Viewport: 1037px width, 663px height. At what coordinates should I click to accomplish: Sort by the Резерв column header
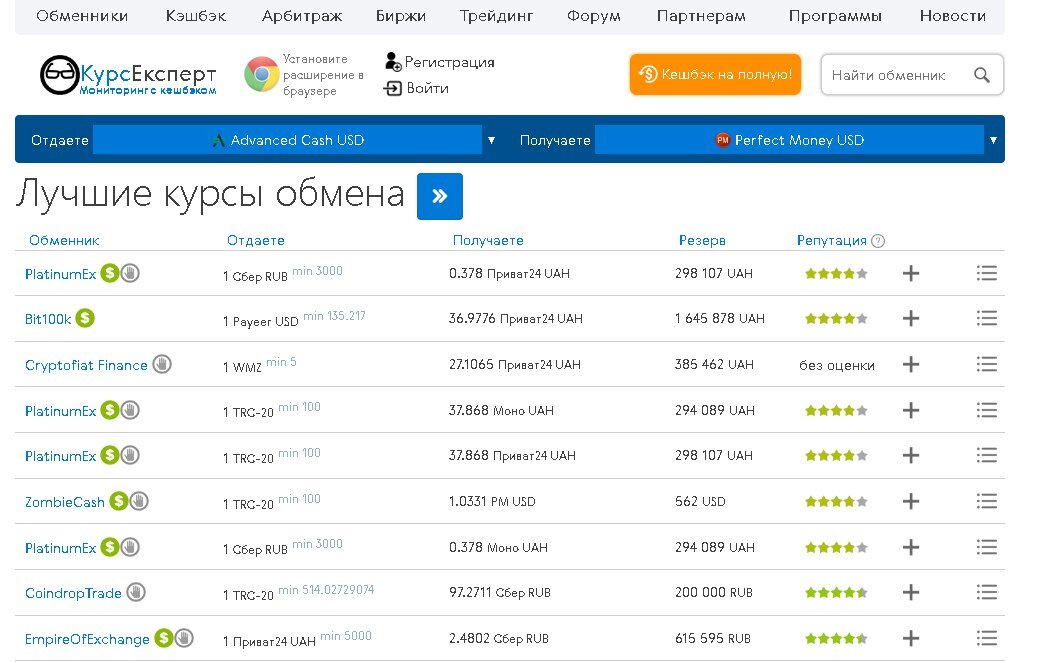pos(702,240)
